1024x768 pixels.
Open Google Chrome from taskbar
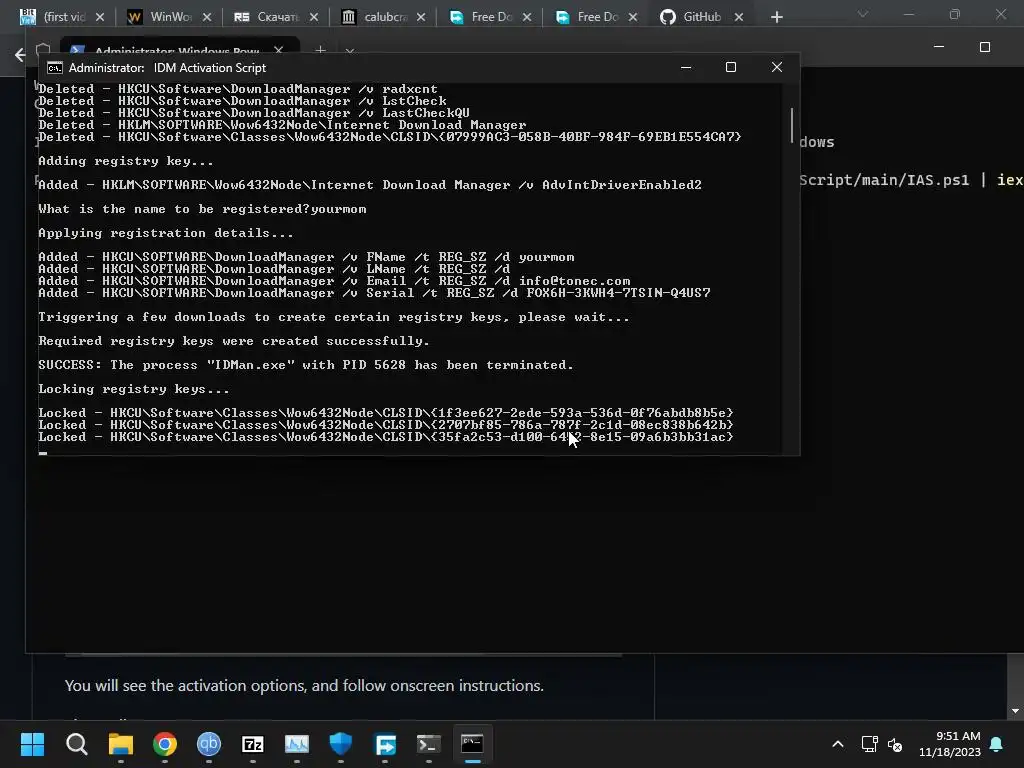pos(165,744)
